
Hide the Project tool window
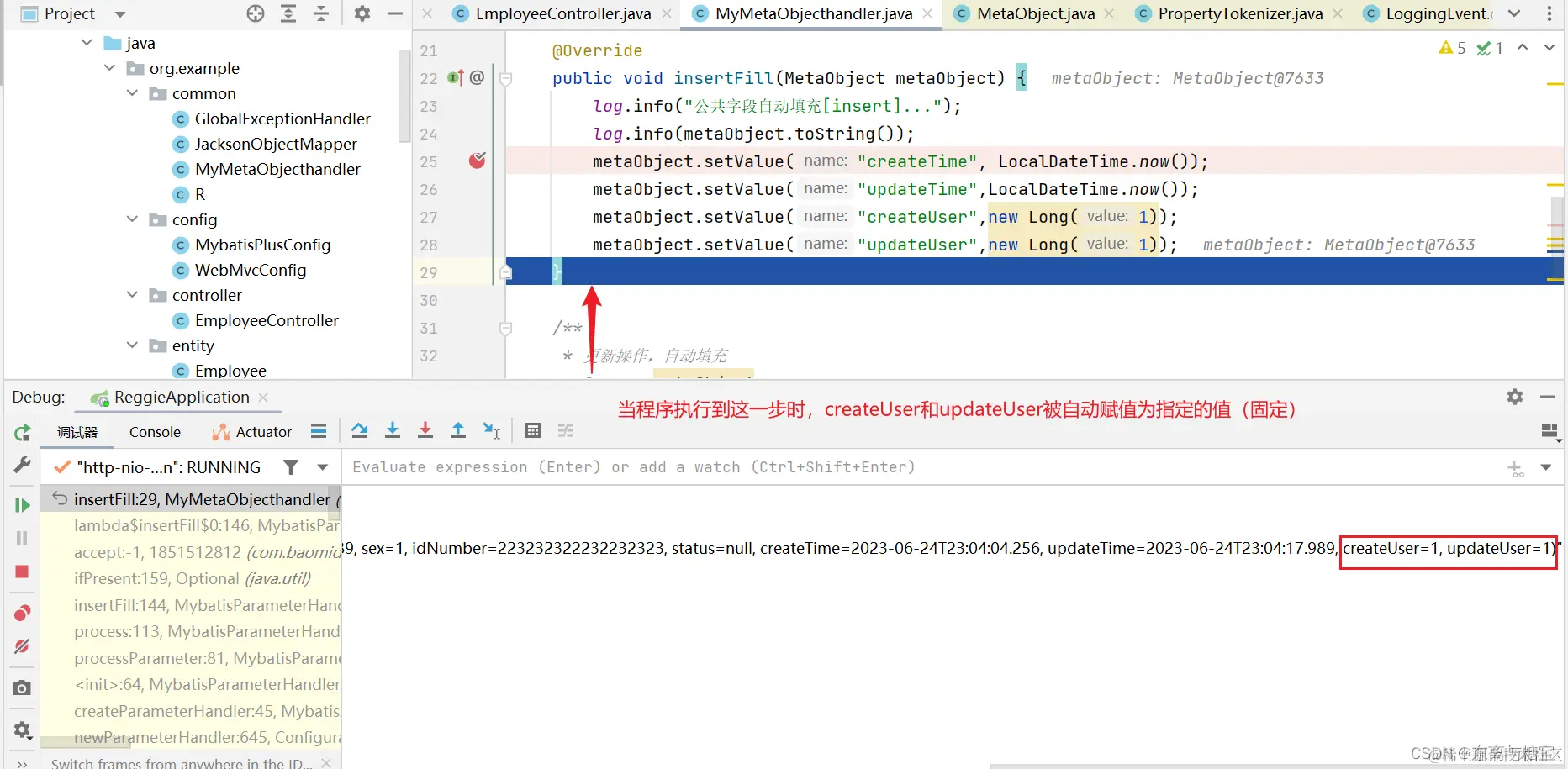(x=395, y=13)
